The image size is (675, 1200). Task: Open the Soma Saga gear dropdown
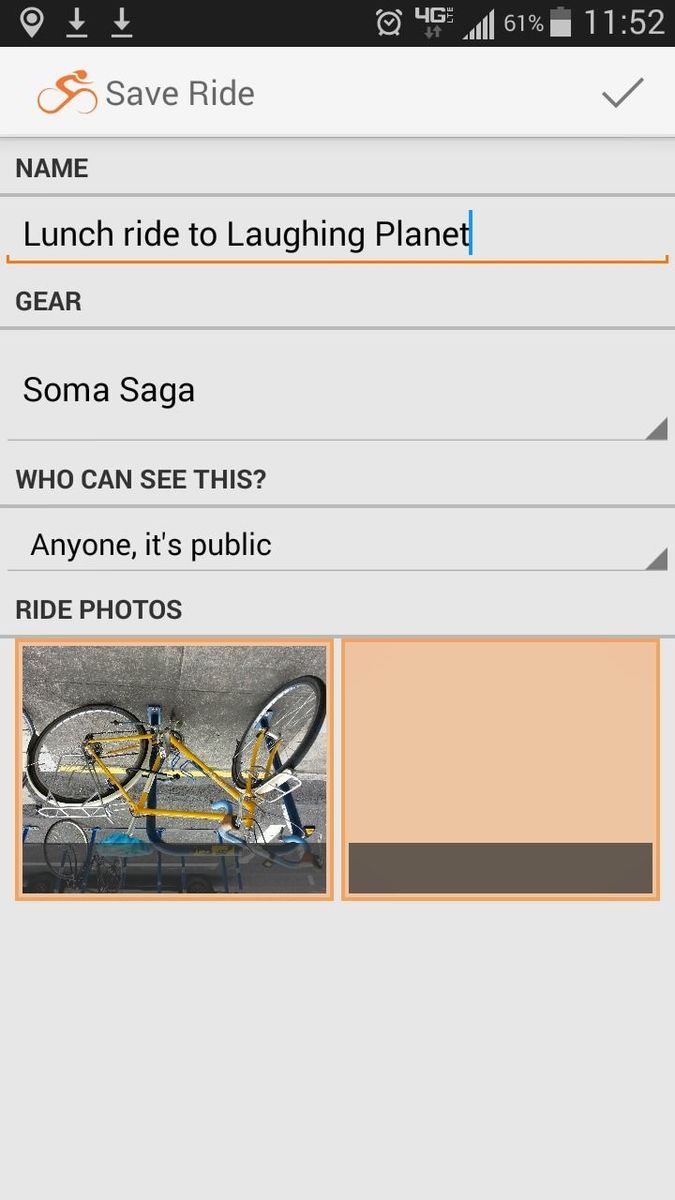point(337,390)
